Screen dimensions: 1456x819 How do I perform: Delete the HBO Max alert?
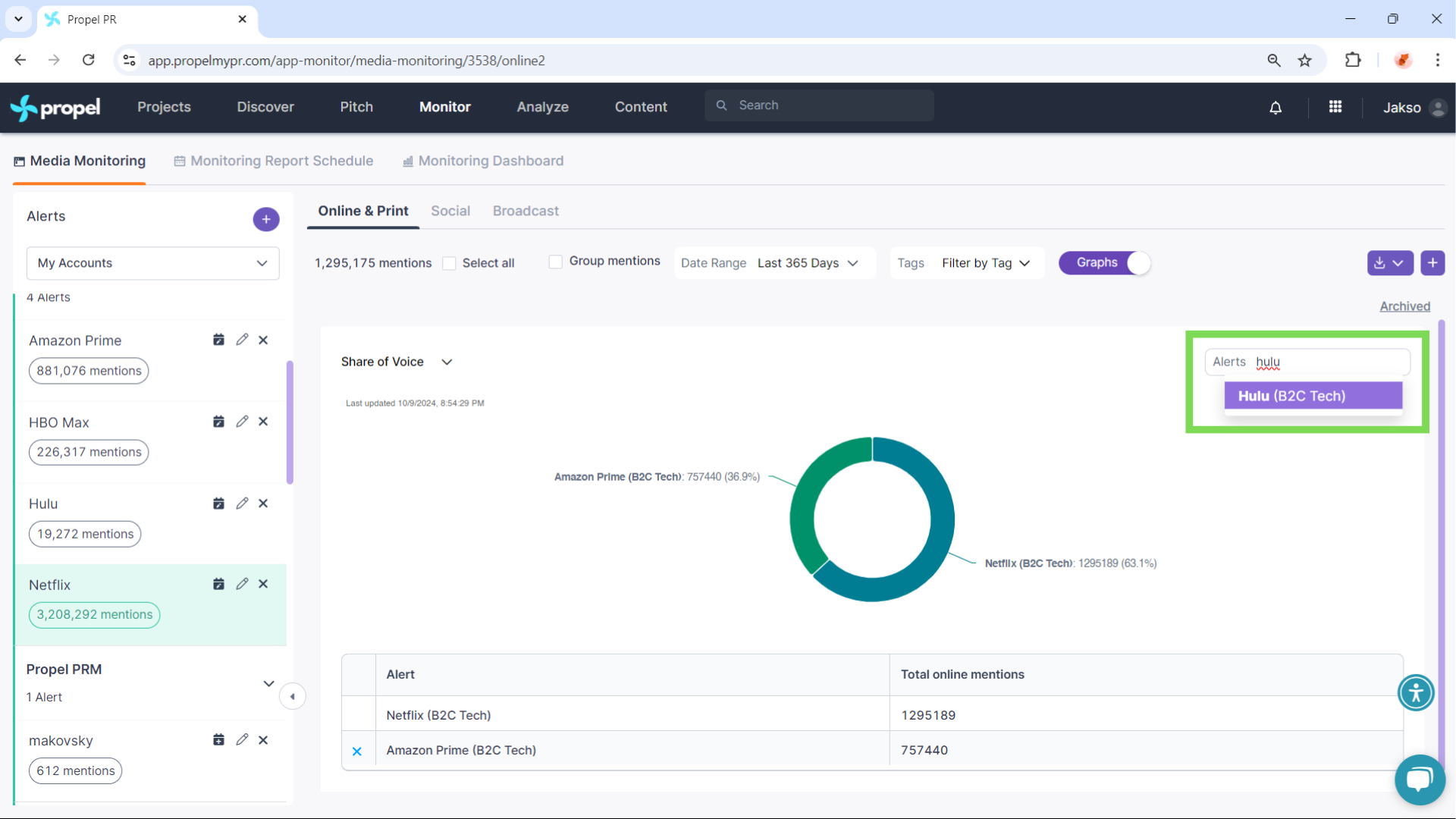click(263, 421)
